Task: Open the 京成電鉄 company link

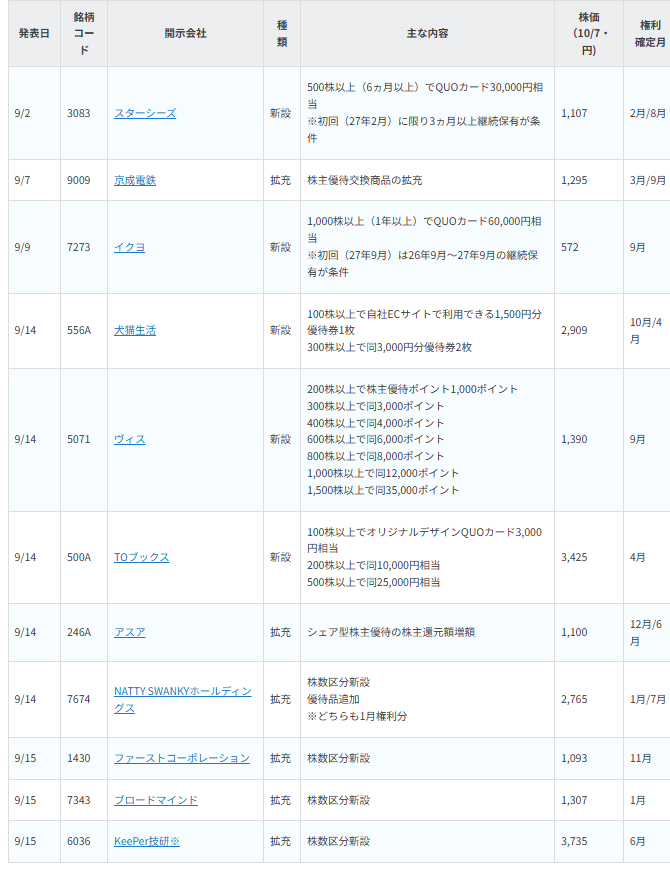Action: coord(135,180)
